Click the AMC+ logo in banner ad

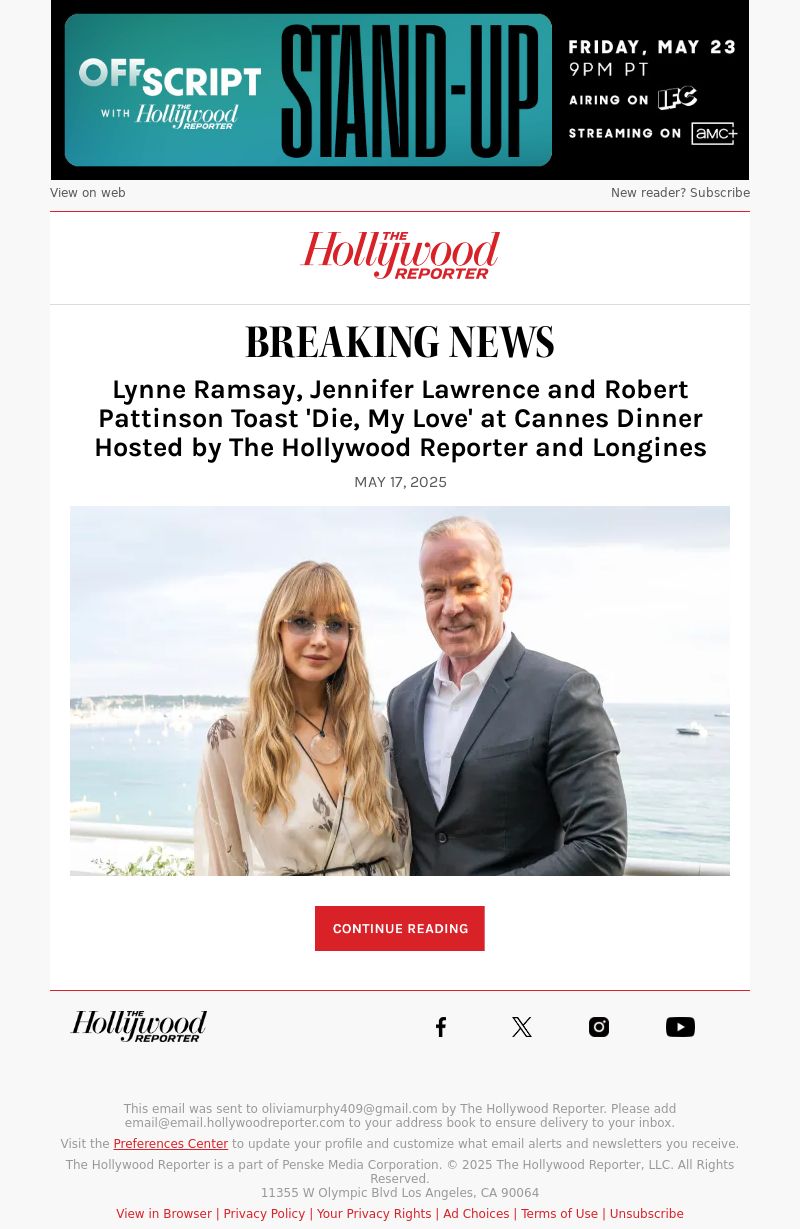(x=714, y=133)
